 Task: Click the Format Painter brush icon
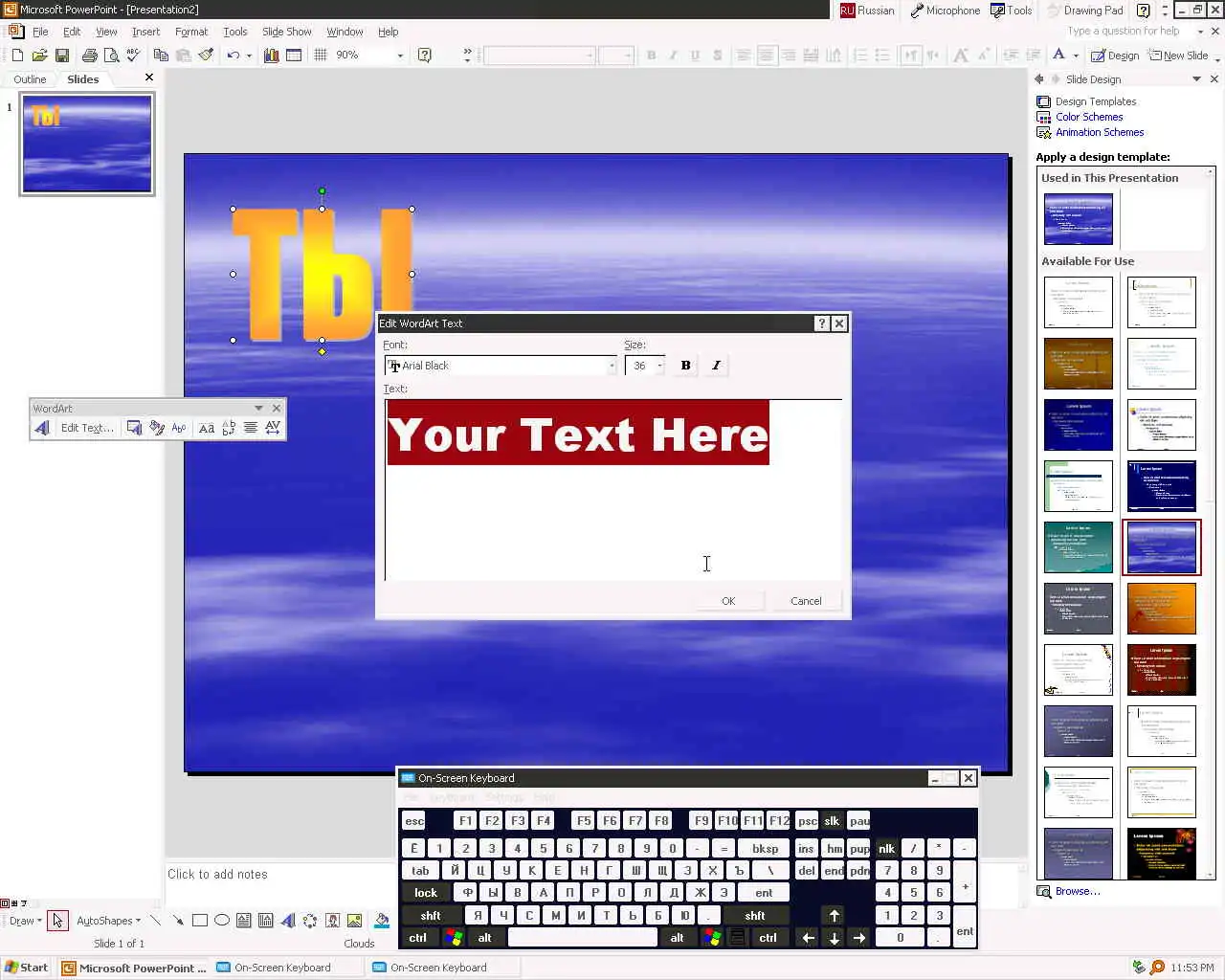pos(206,56)
